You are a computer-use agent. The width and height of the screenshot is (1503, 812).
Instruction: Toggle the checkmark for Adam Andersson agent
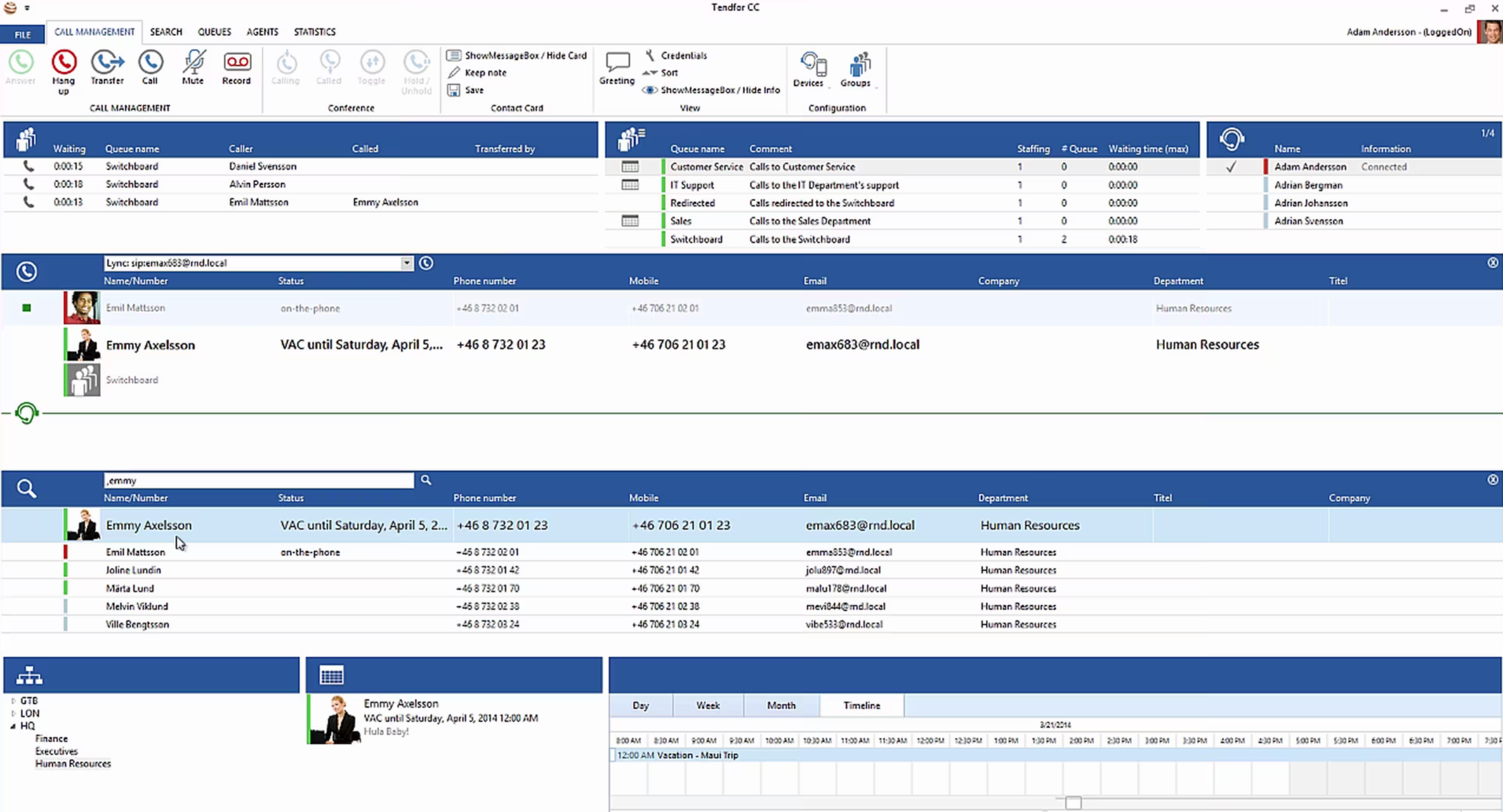pos(1231,167)
